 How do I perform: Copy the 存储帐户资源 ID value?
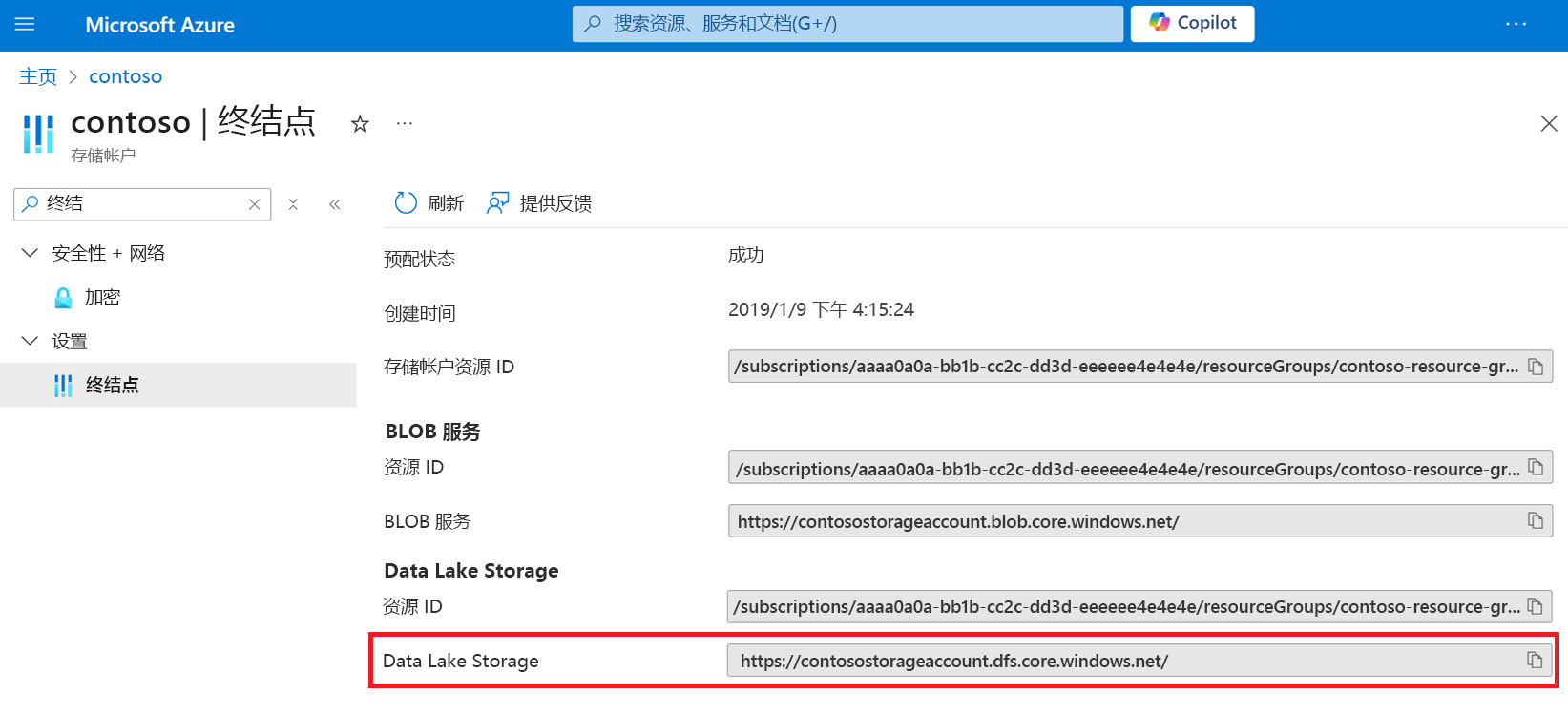1537,366
